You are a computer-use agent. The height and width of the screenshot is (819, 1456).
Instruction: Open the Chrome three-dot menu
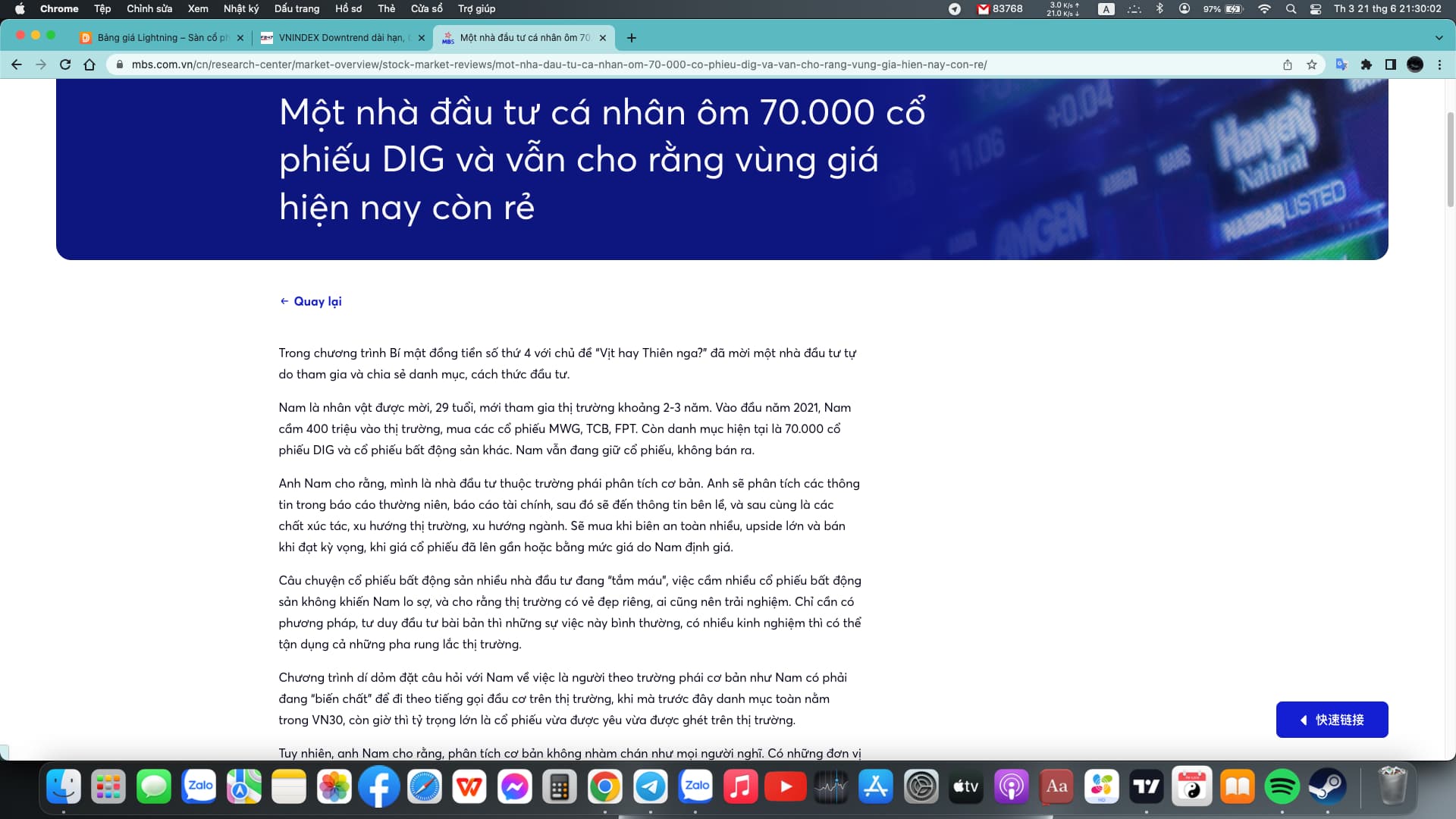click(x=1439, y=64)
